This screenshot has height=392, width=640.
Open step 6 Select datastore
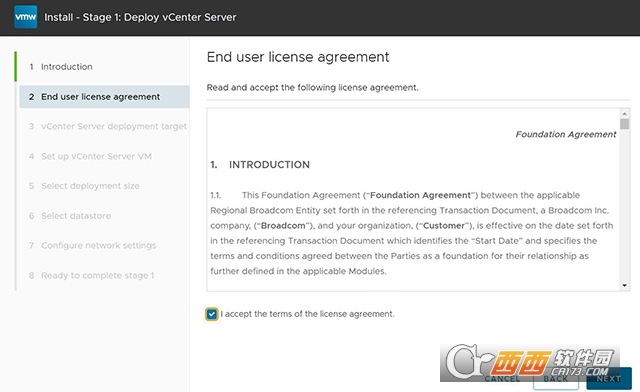click(x=70, y=216)
